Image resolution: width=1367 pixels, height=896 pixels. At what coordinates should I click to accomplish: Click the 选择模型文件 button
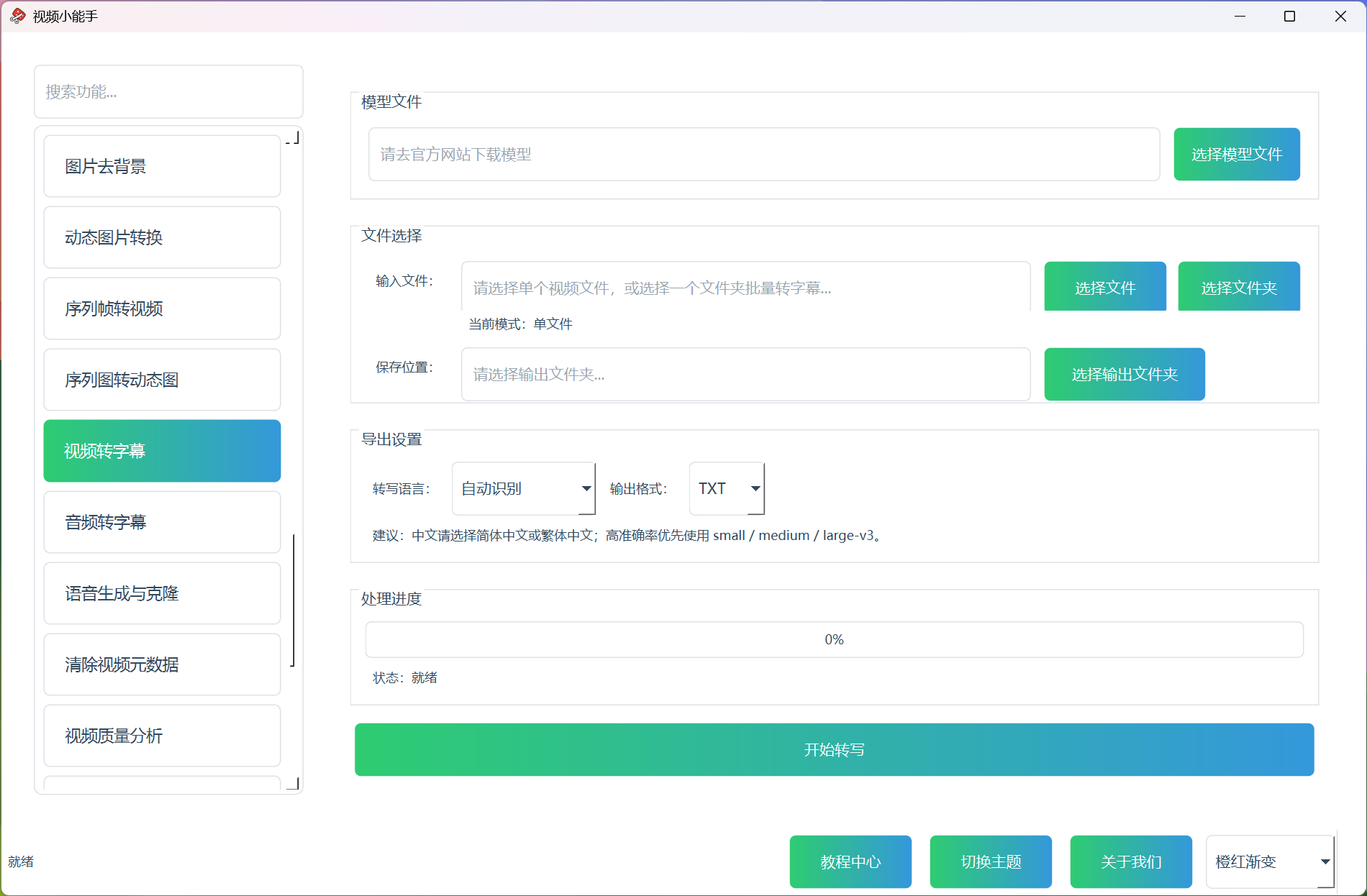1237,155
